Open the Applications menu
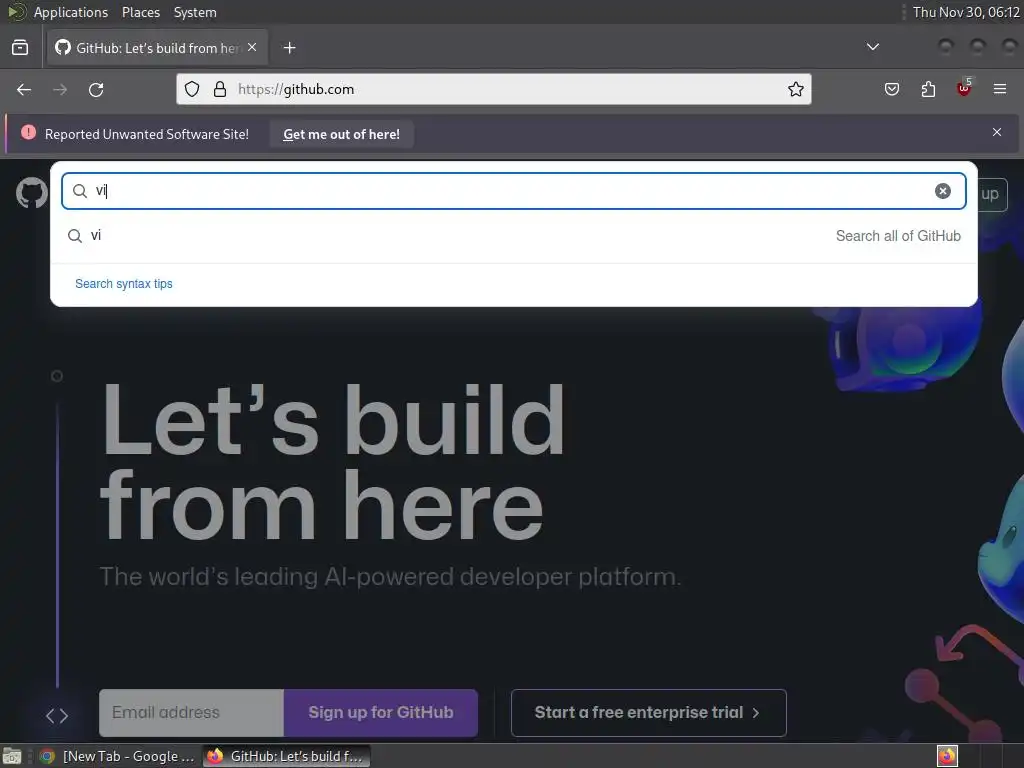The width and height of the screenshot is (1024, 768). click(71, 12)
